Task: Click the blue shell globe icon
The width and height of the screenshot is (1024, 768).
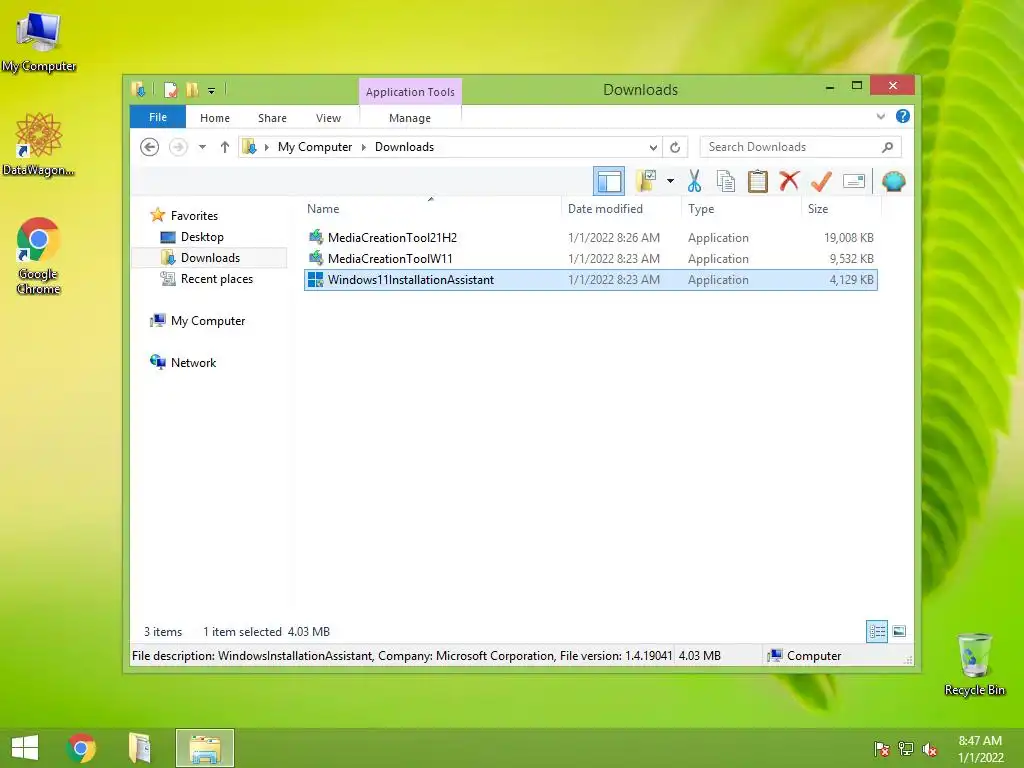Action: coord(893,181)
